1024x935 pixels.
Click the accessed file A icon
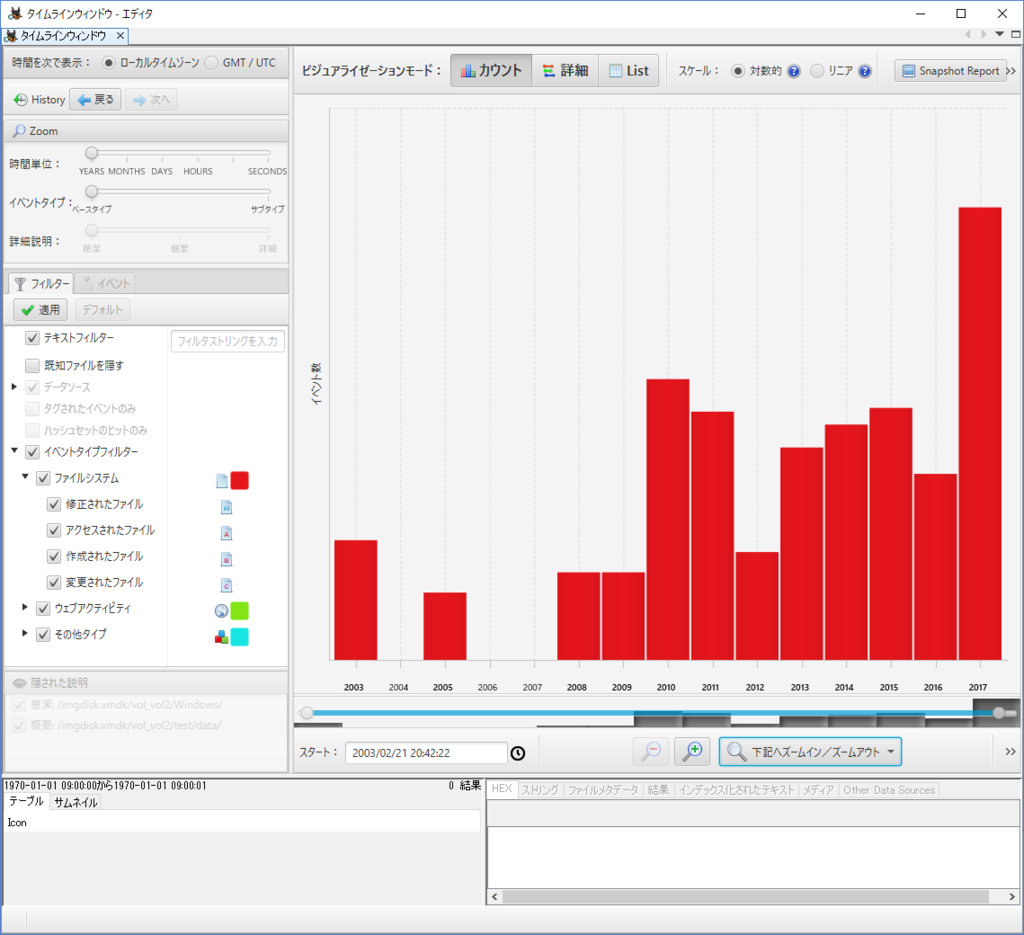[227, 533]
